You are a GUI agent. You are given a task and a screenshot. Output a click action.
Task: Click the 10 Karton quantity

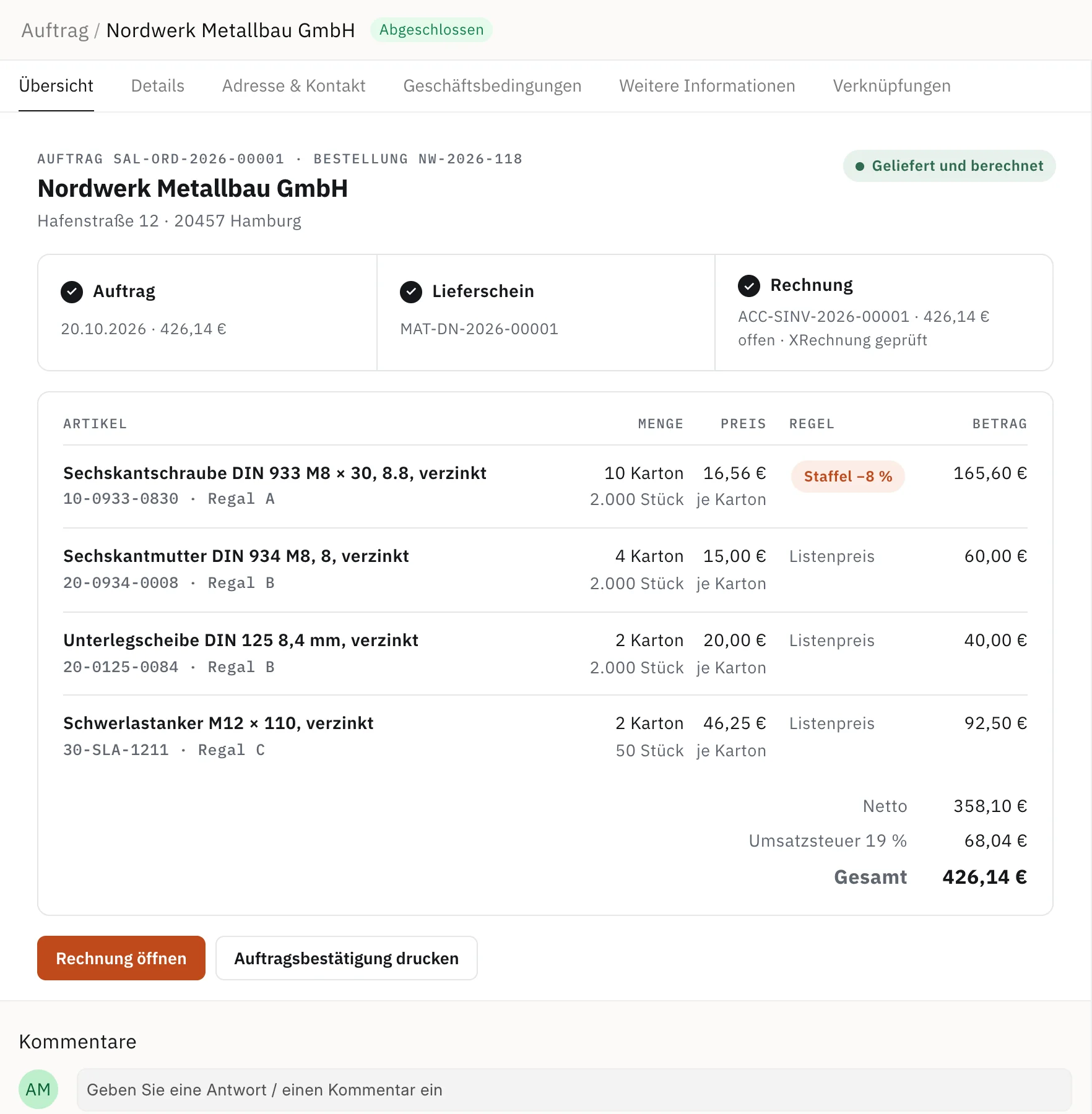[644, 473]
